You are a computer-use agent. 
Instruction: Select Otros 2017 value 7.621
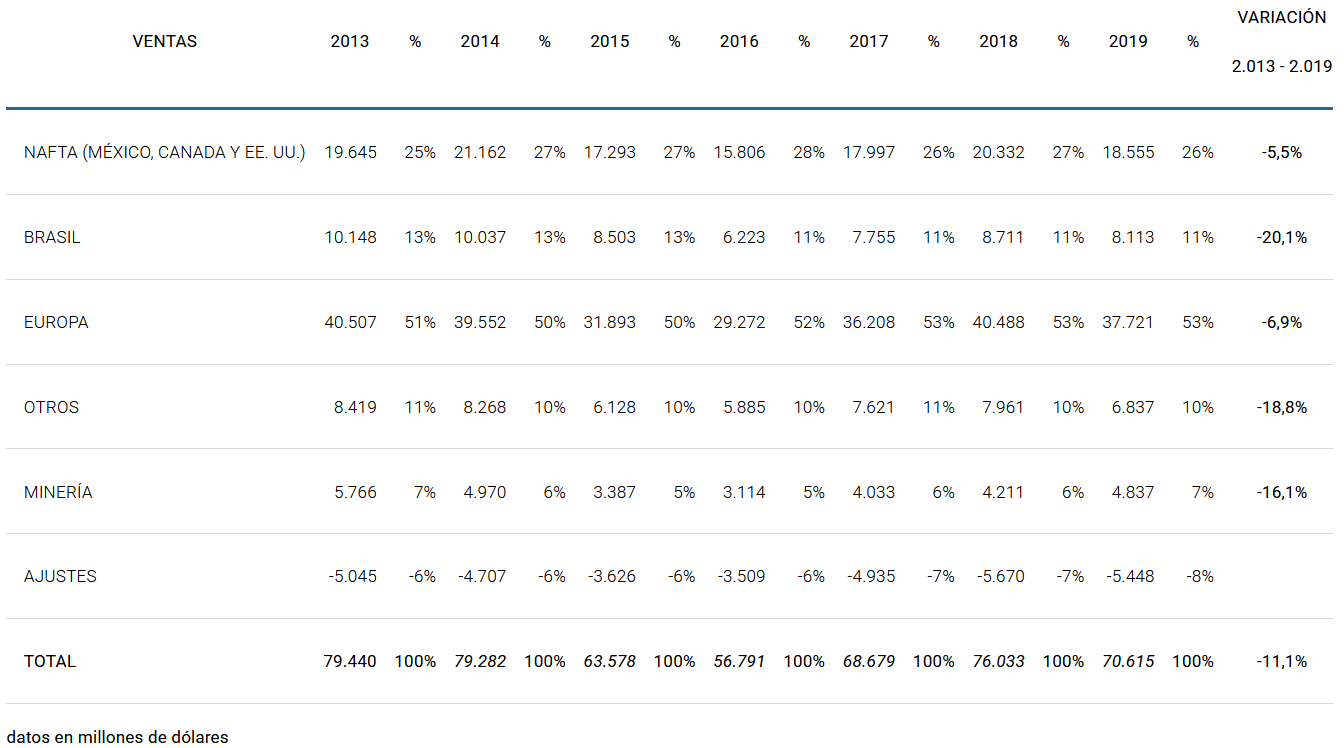click(869, 407)
